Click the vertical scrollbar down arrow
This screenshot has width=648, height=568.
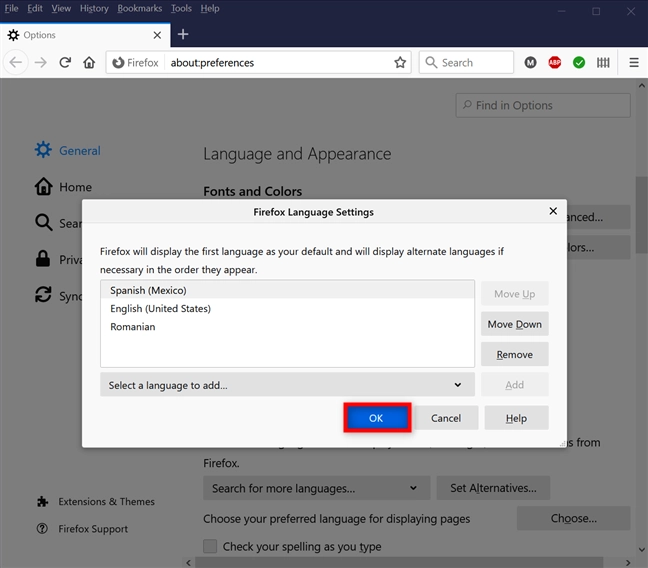(641, 550)
